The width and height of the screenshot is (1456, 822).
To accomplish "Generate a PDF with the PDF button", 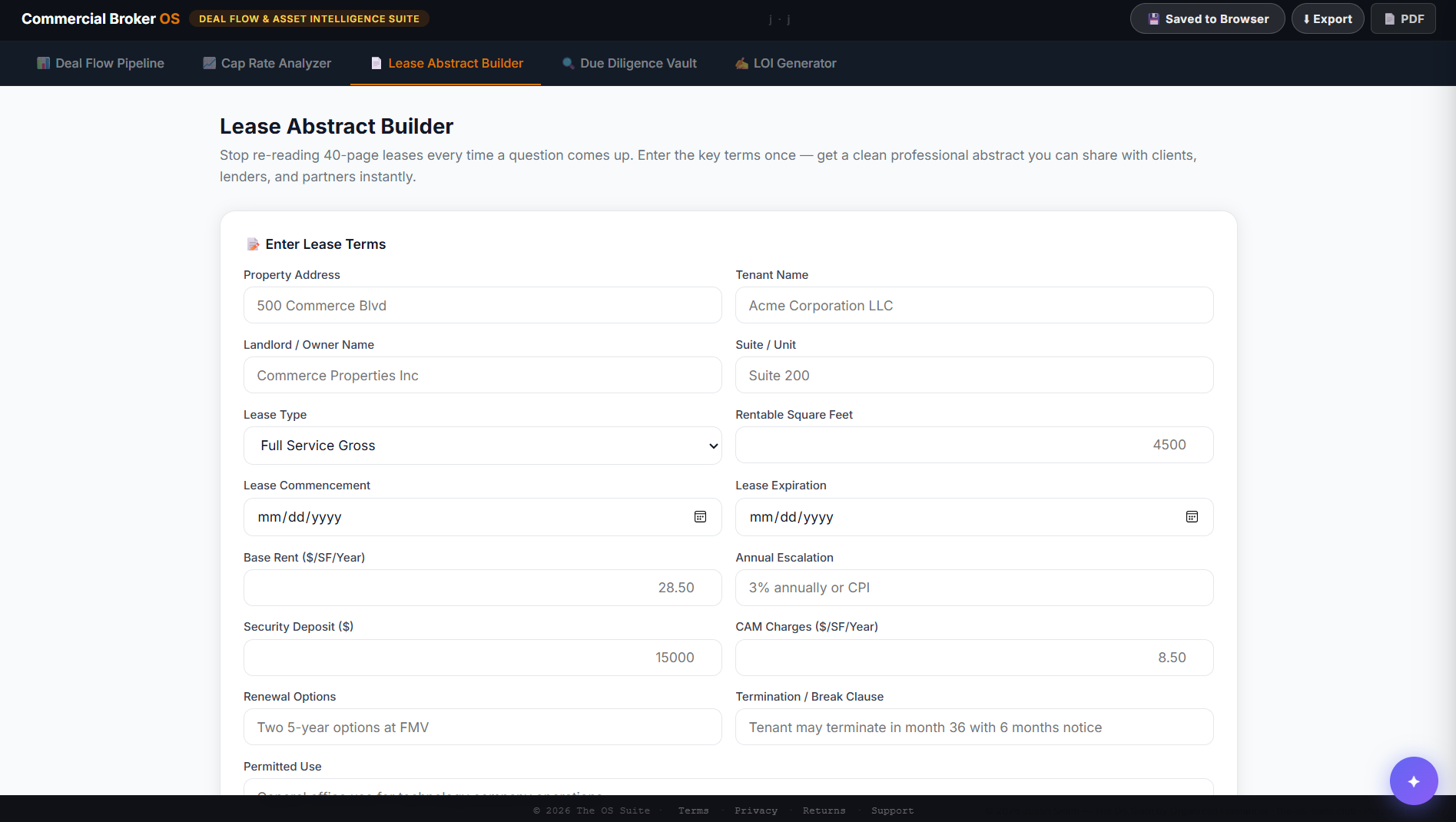I will tap(1403, 18).
